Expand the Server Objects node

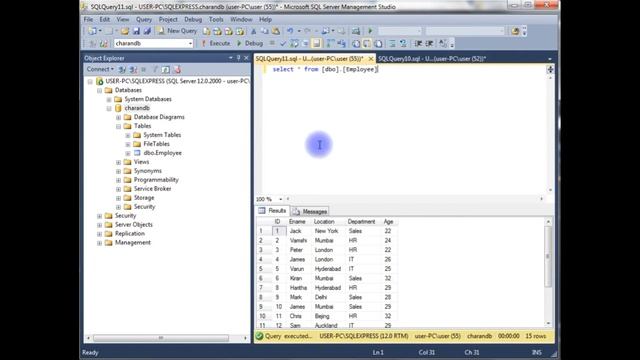[x=99, y=225]
